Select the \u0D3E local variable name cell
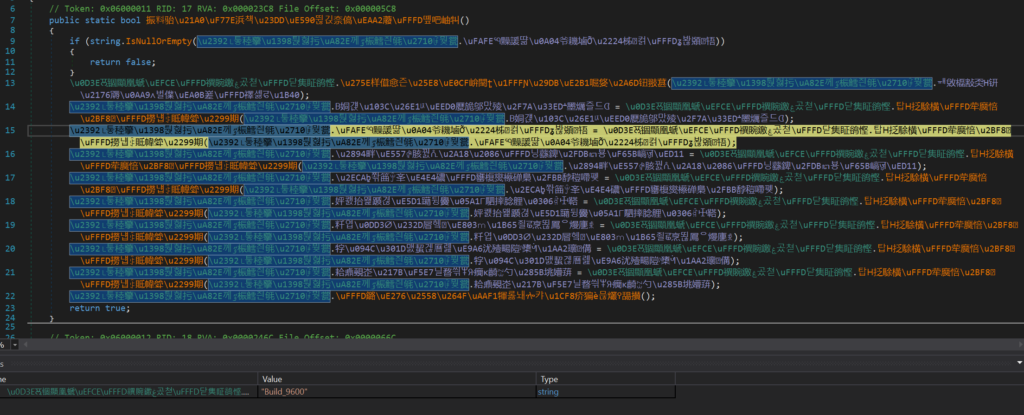Image resolution: width=1024 pixels, height=415 pixels. pyautogui.click(x=129, y=391)
